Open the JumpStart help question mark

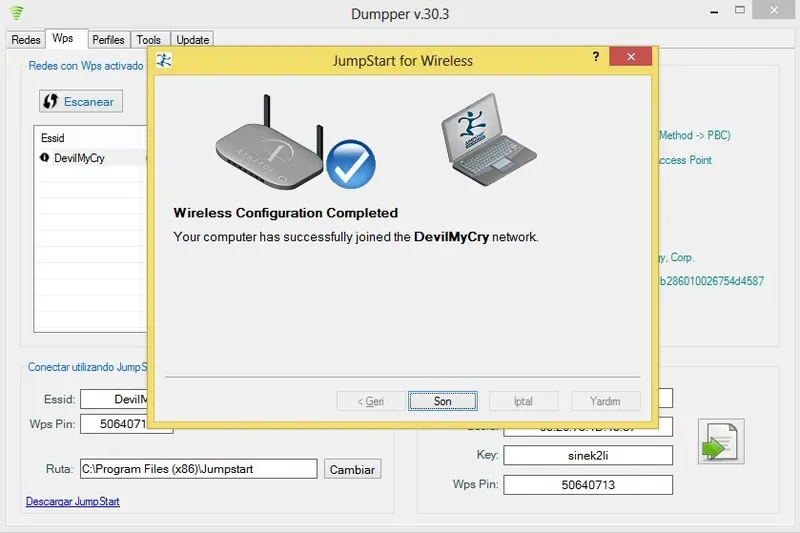coord(595,57)
